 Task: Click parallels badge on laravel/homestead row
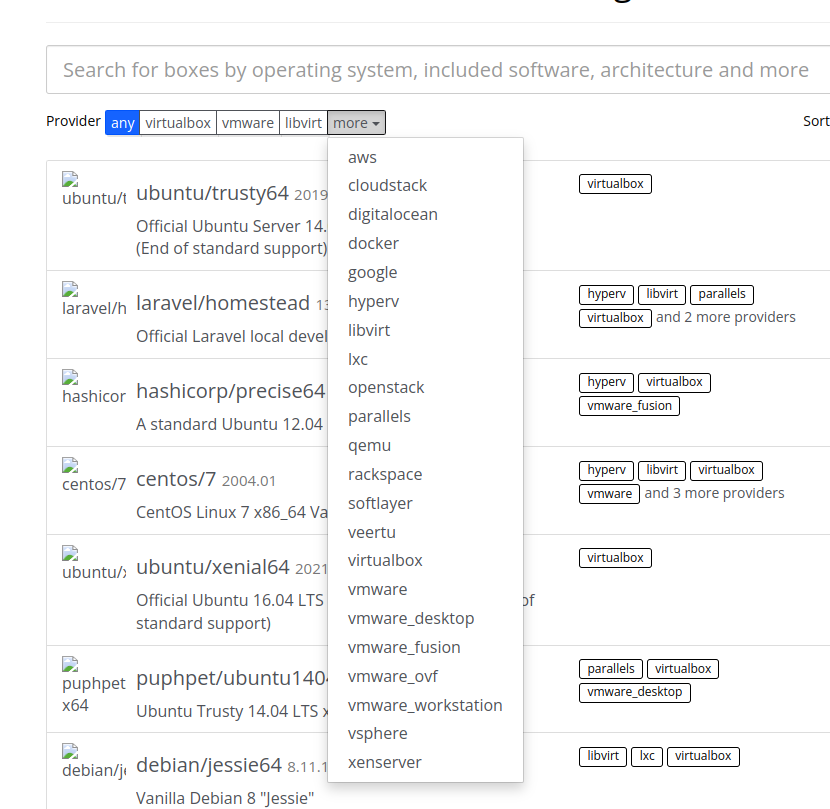(x=722, y=294)
